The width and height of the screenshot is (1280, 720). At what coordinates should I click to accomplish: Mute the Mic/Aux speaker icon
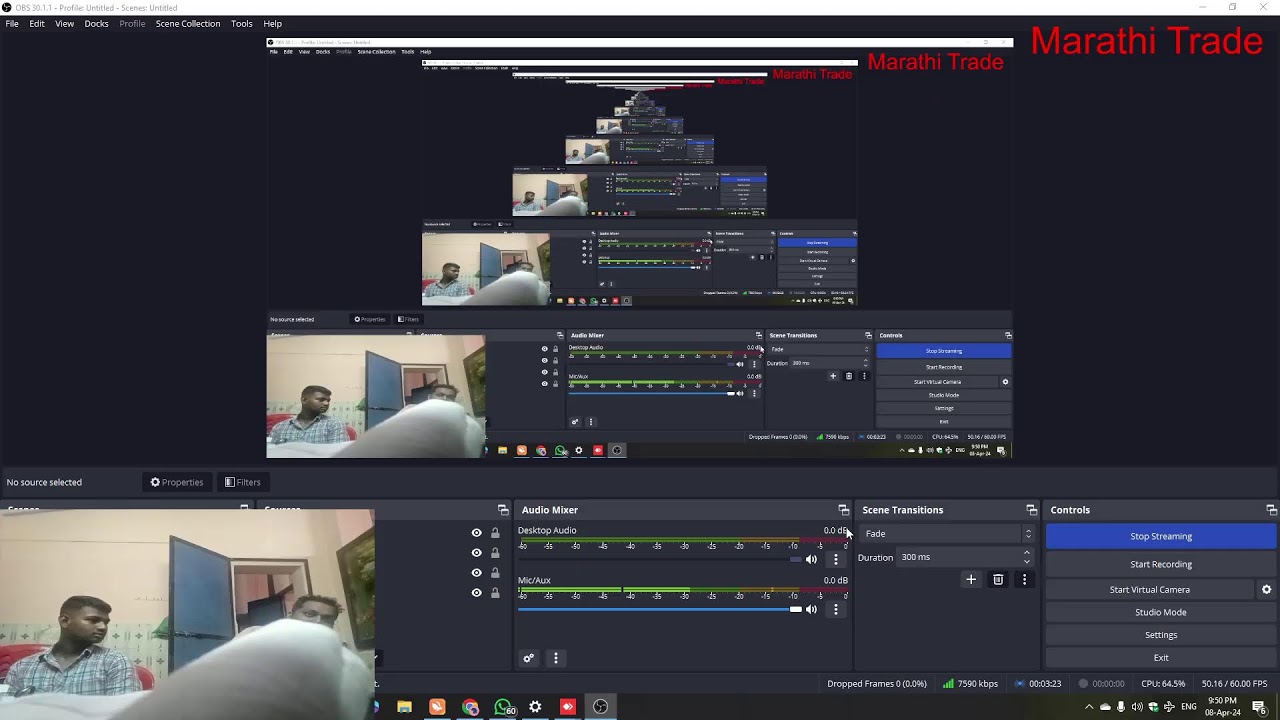click(811, 609)
